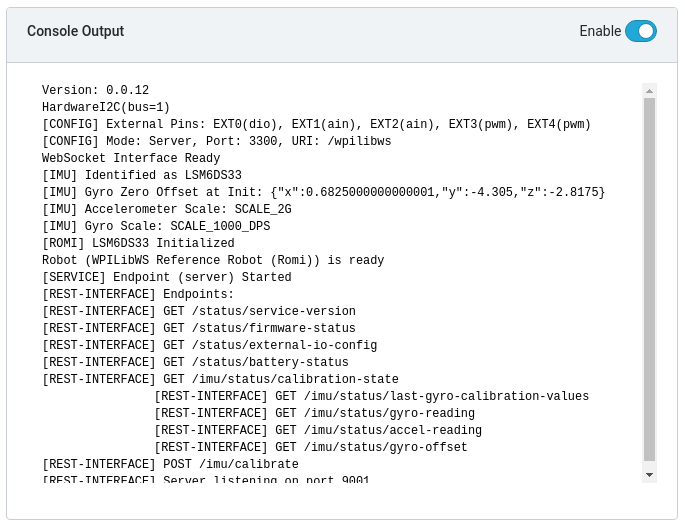
Task: Click the Enable label beside the switch
Action: click(600, 31)
